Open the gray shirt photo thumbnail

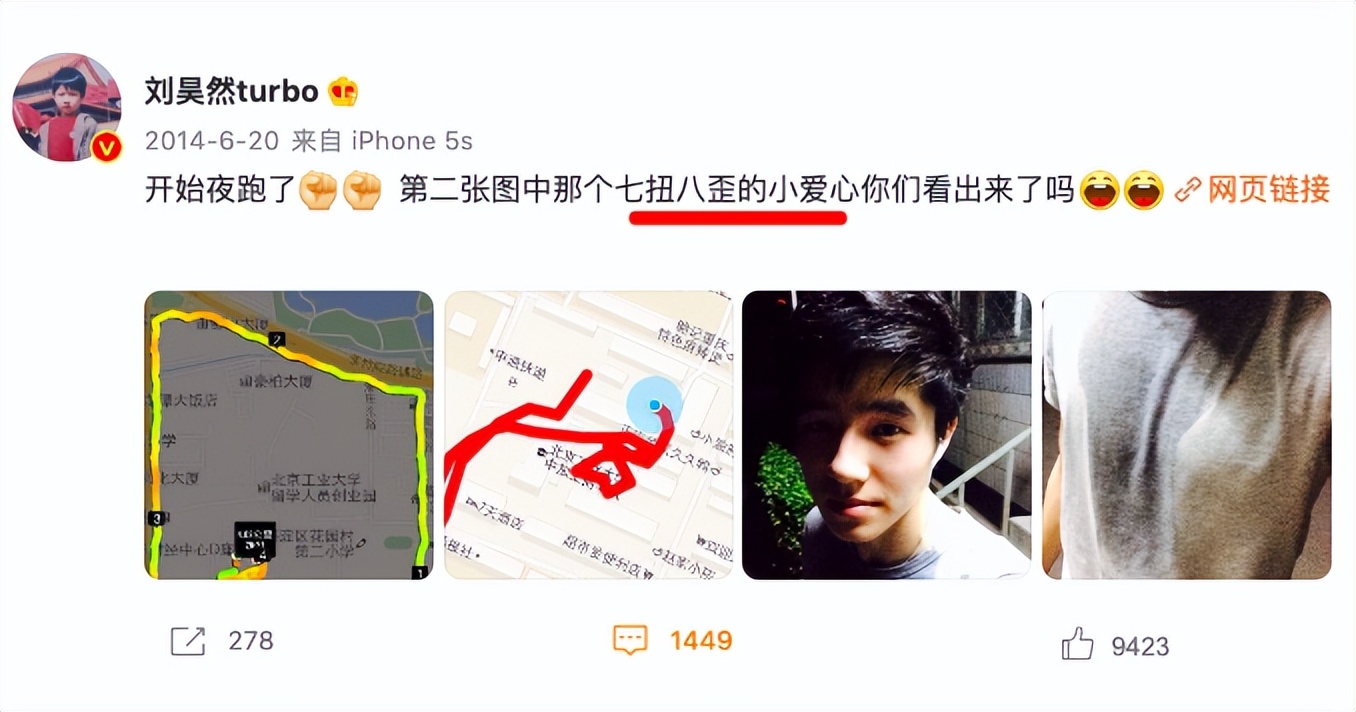coord(1187,435)
